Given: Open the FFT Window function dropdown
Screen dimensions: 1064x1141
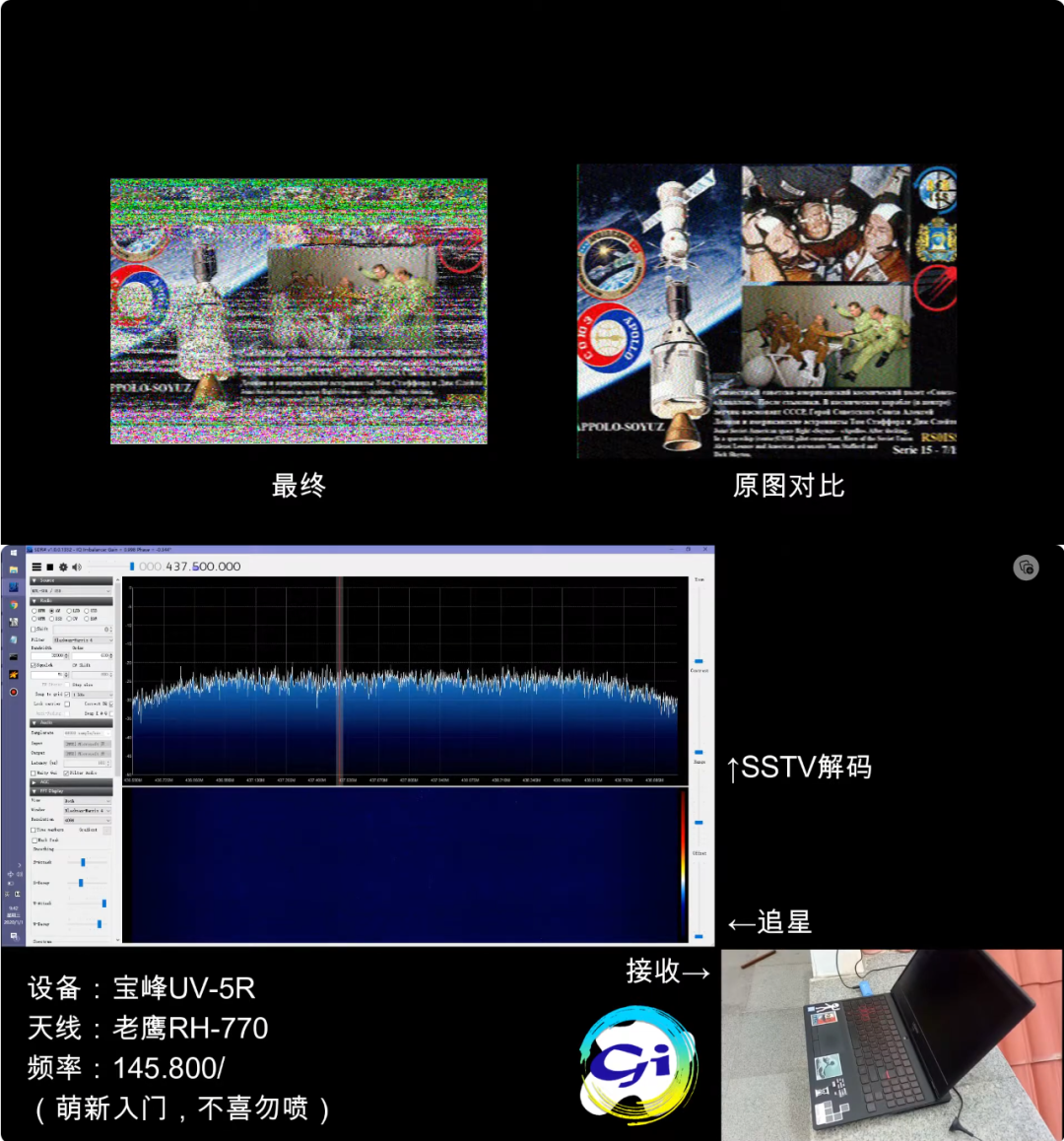Looking at the screenshot, I should pos(88,811).
